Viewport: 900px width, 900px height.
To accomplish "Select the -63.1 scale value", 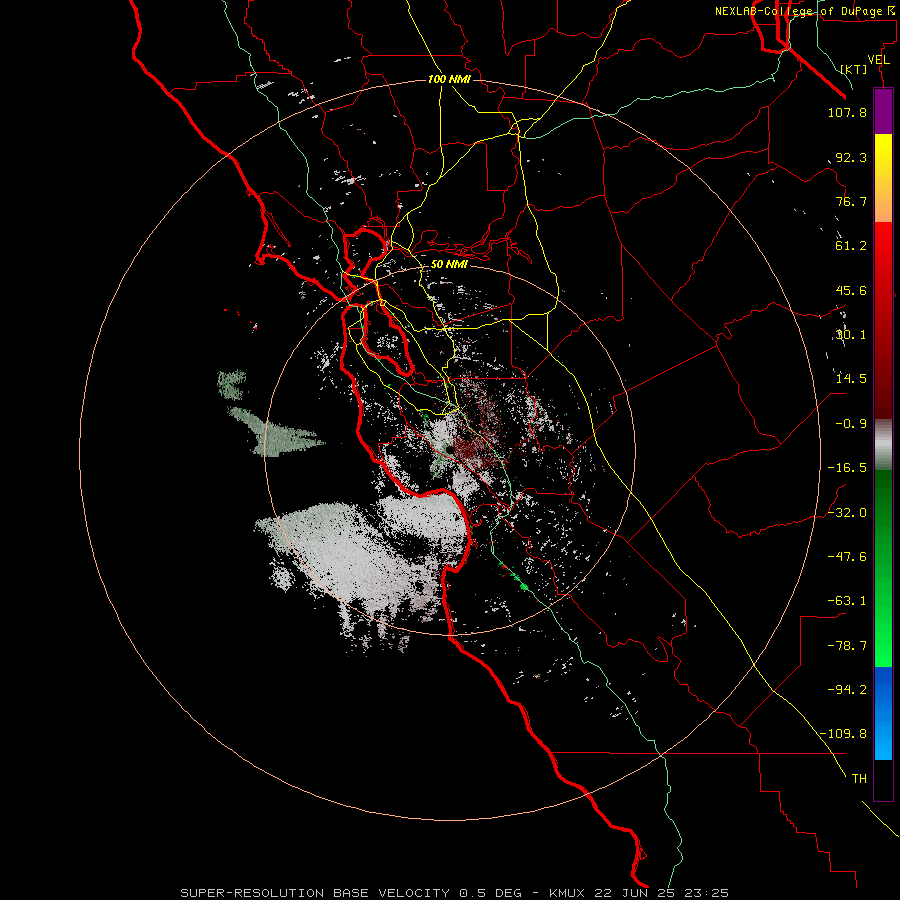I will tap(847, 601).
